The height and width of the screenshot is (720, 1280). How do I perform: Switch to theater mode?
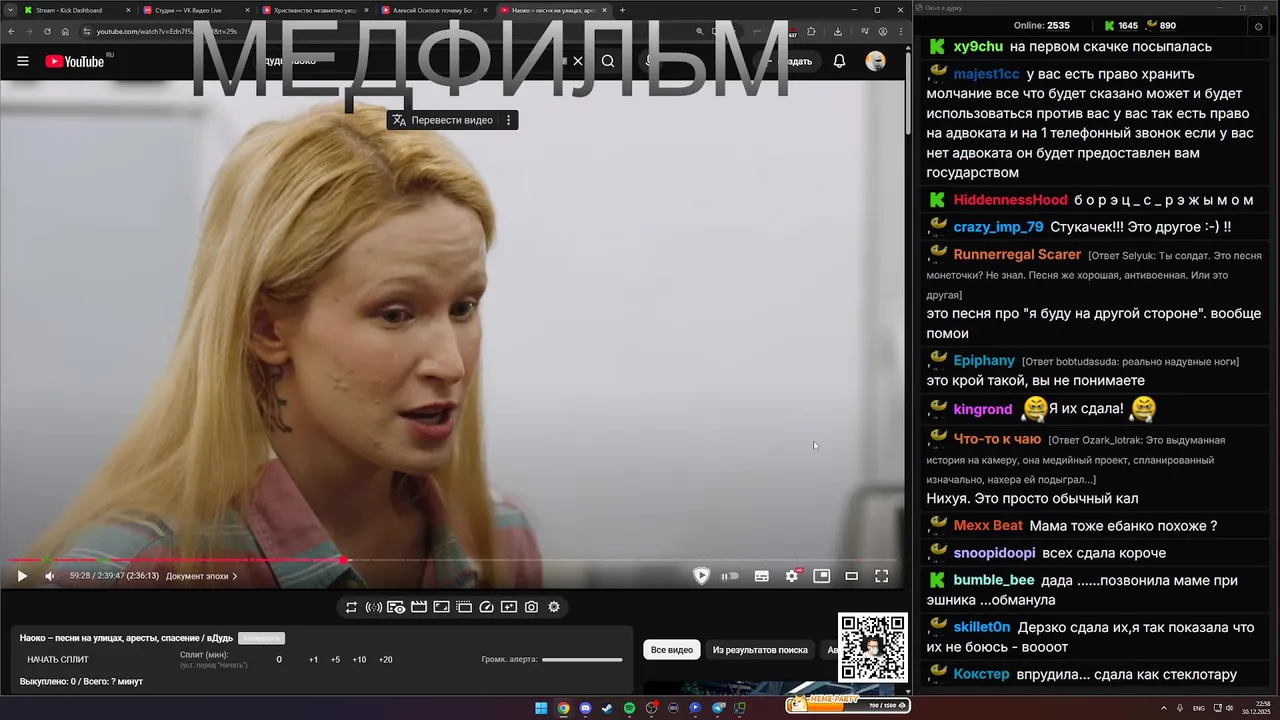point(851,576)
